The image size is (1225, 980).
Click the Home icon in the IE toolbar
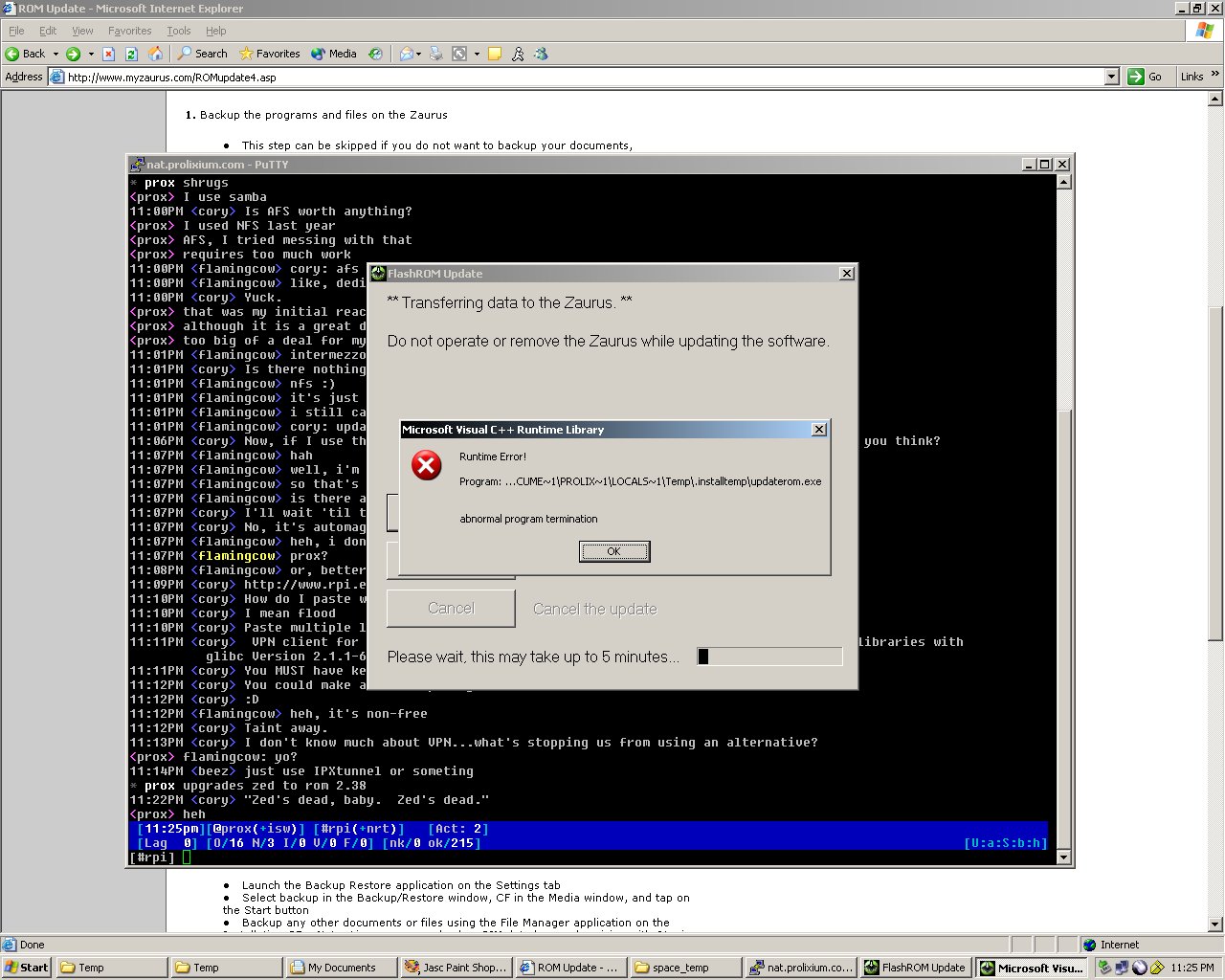click(155, 54)
